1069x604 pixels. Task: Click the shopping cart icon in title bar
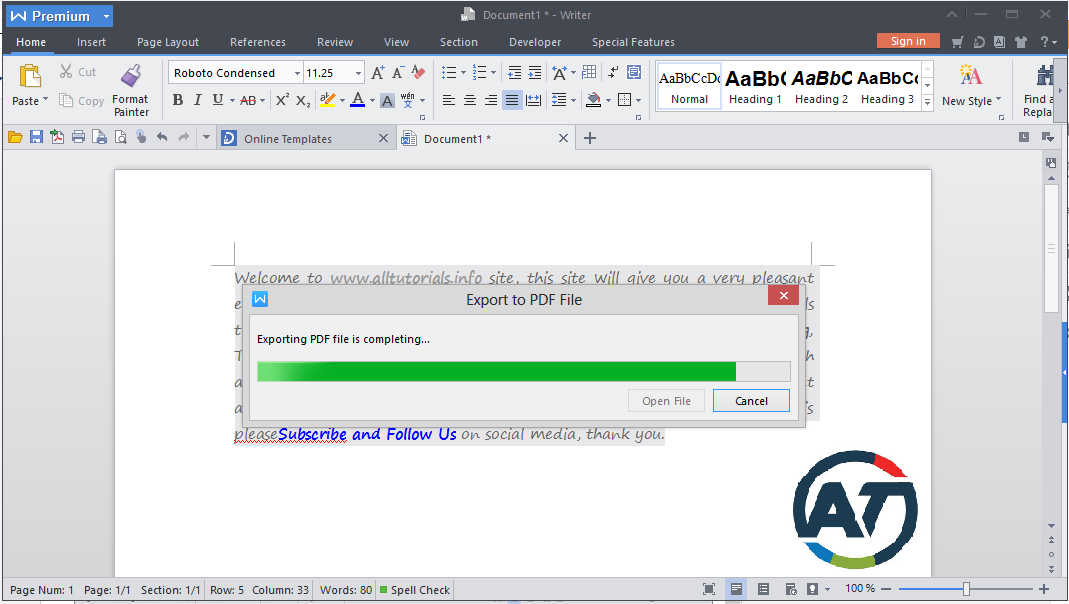[x=957, y=42]
